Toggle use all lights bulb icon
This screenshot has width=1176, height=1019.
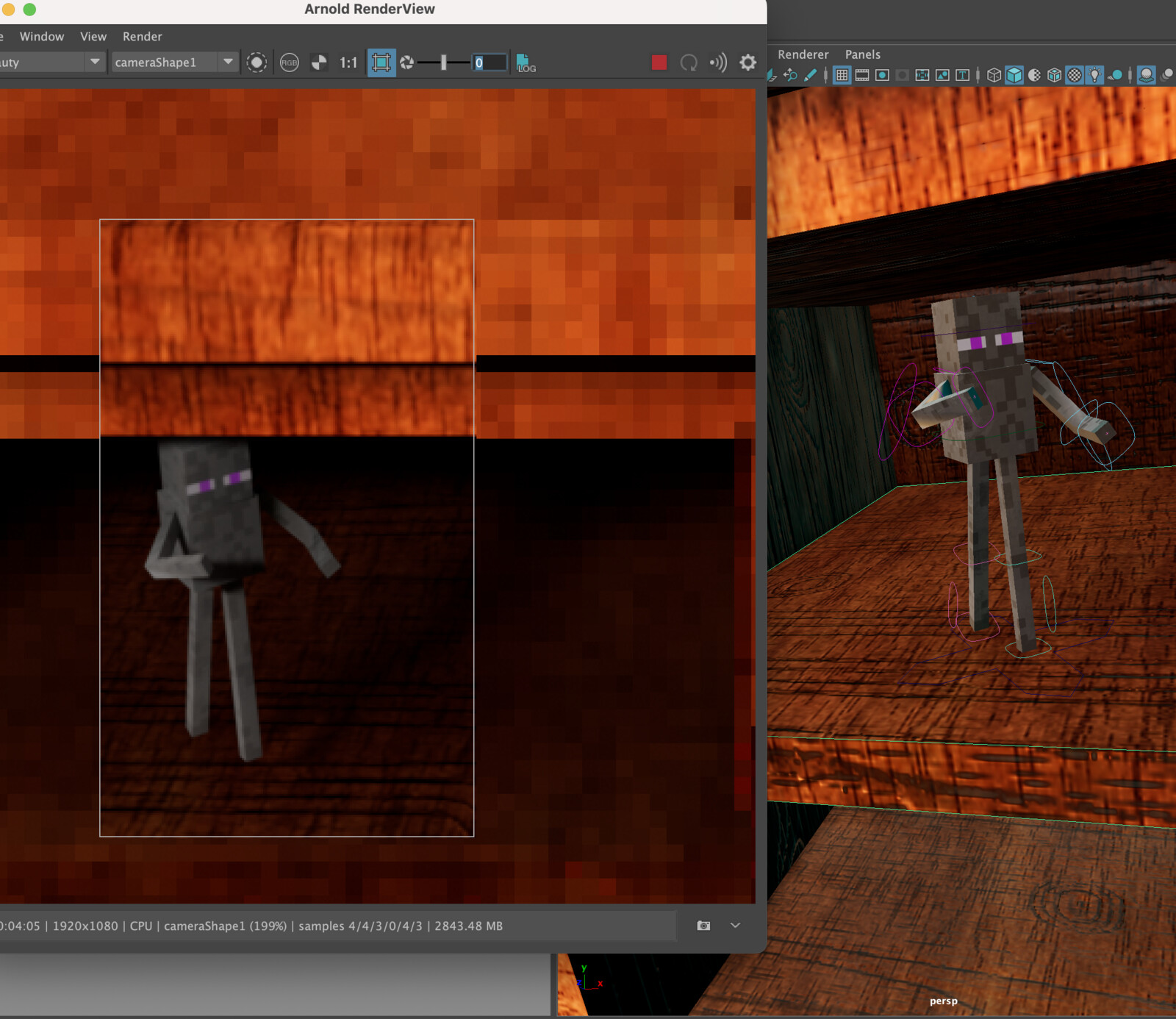coord(1094,75)
